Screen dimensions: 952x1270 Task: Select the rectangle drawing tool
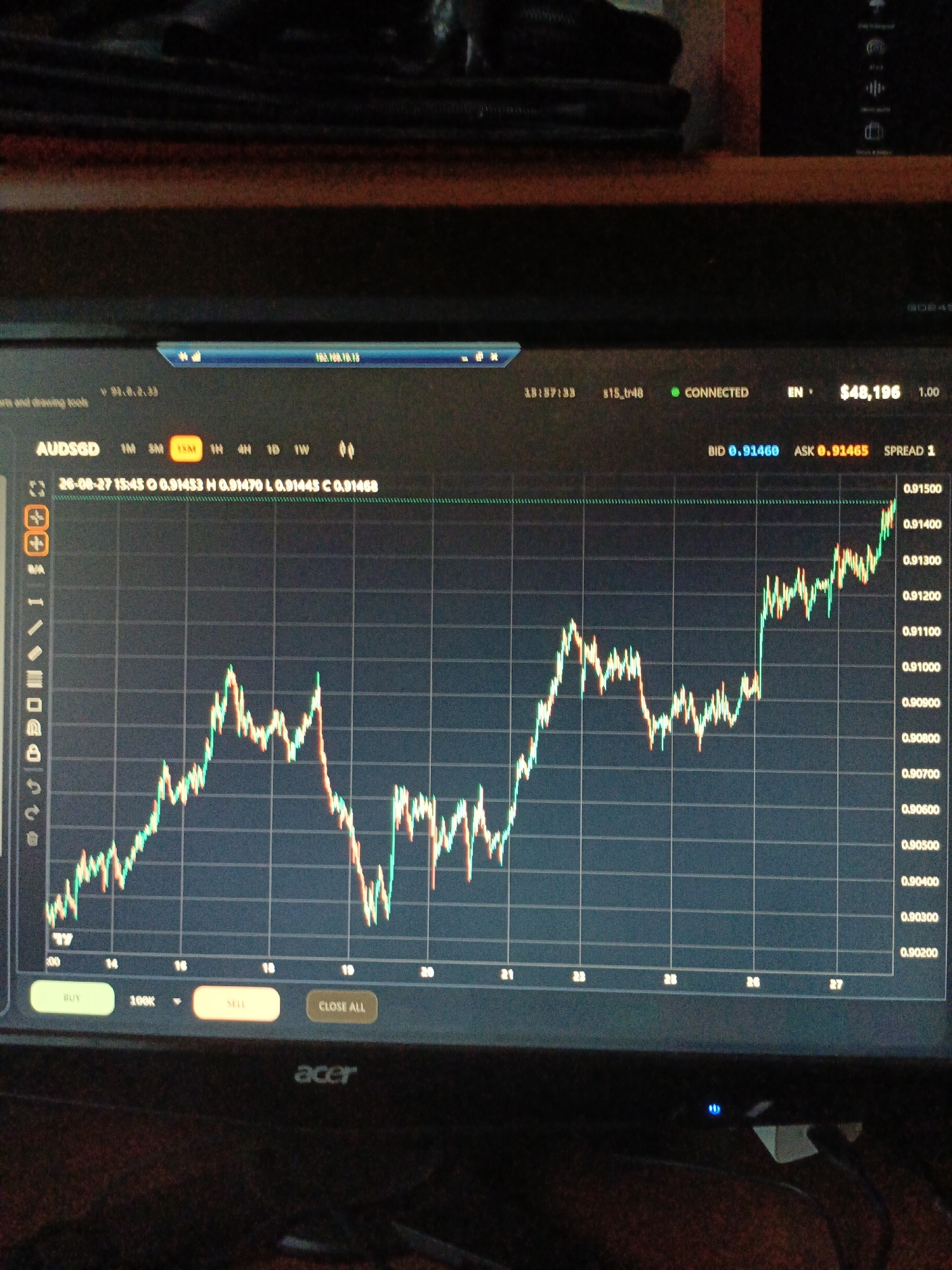34,705
